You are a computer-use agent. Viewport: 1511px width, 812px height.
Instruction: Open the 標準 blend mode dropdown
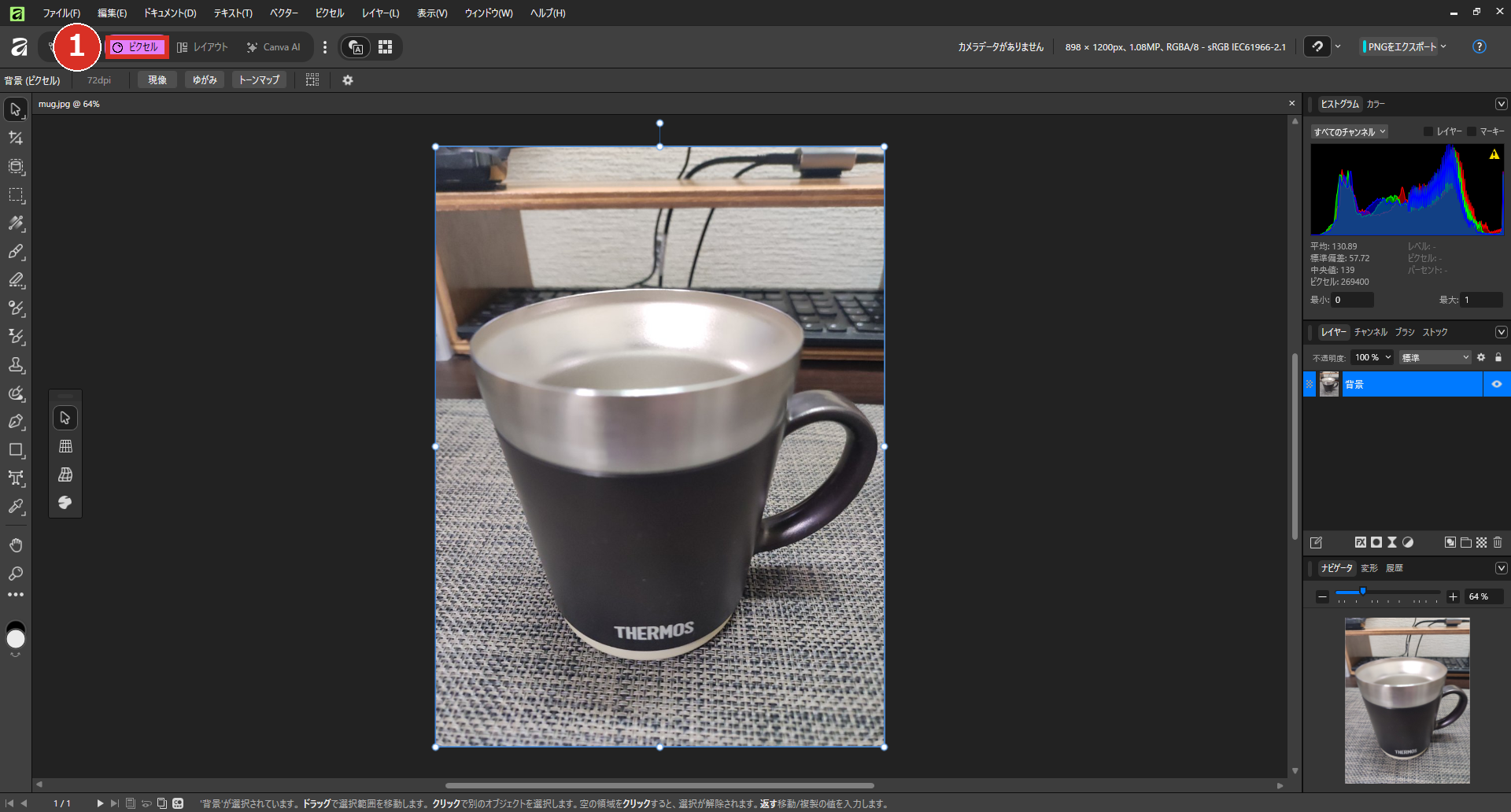click(x=1435, y=357)
